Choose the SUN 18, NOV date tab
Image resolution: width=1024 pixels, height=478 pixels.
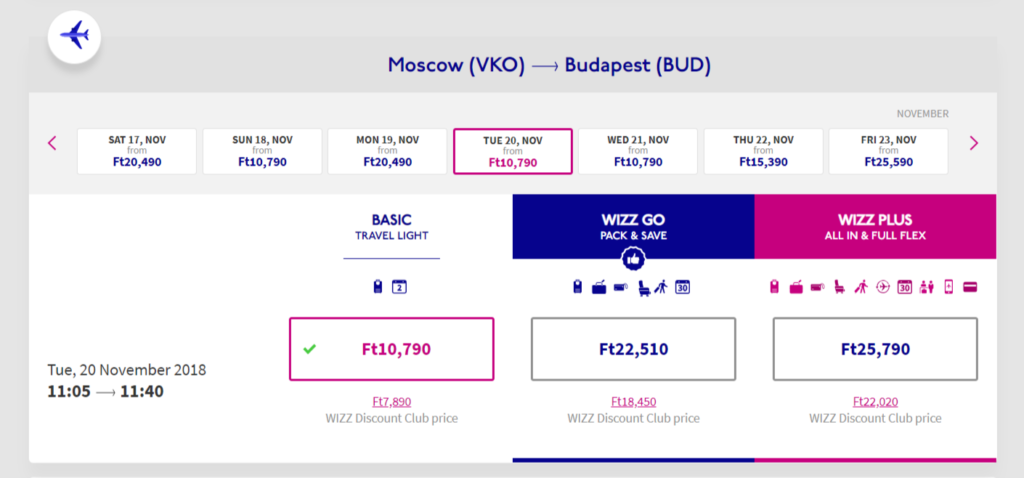tap(263, 151)
